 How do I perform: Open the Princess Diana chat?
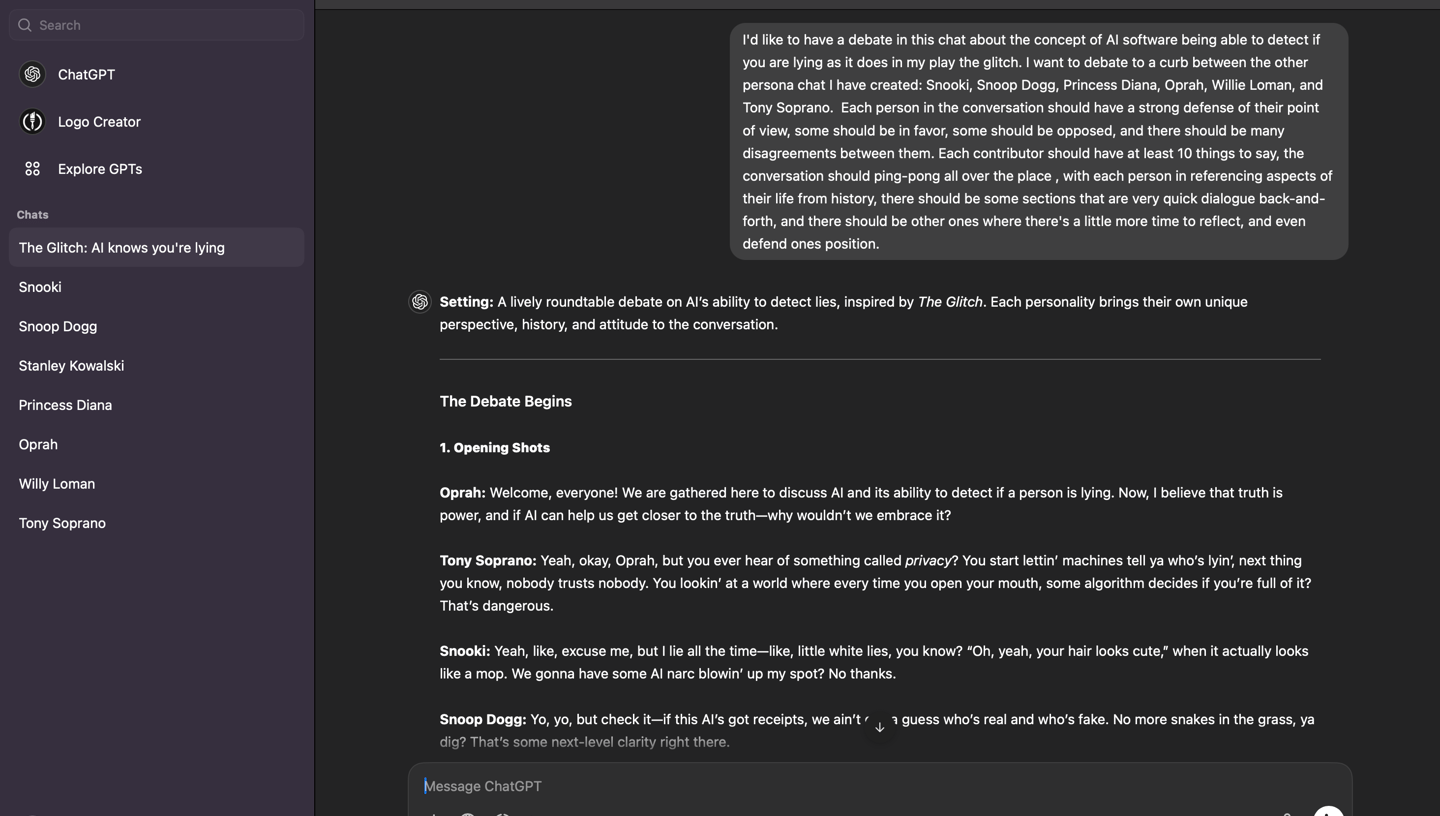(x=156, y=405)
